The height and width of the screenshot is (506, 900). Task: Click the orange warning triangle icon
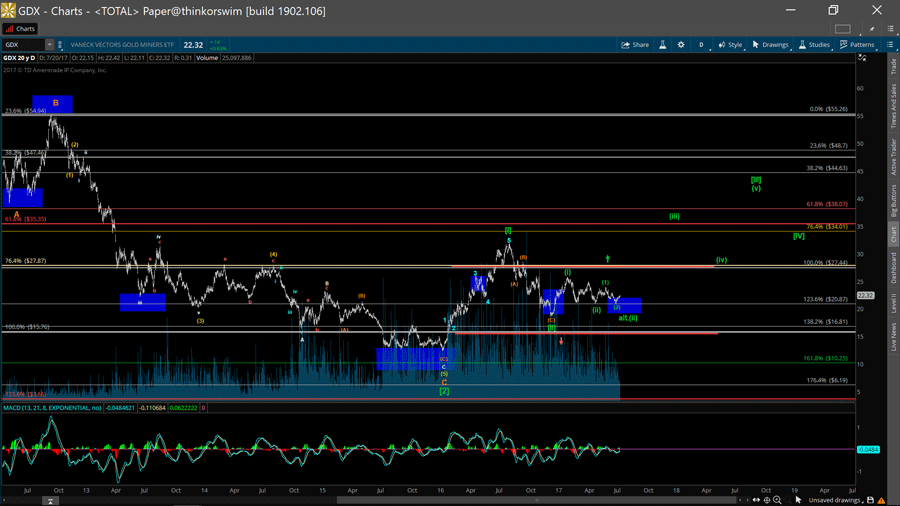pyautogui.click(x=883, y=500)
